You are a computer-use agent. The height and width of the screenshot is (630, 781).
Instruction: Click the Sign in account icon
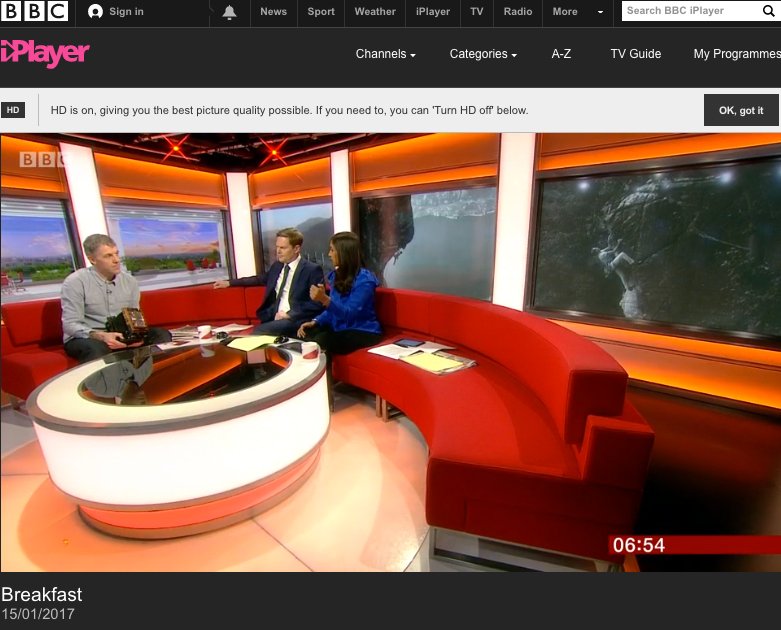pos(95,11)
